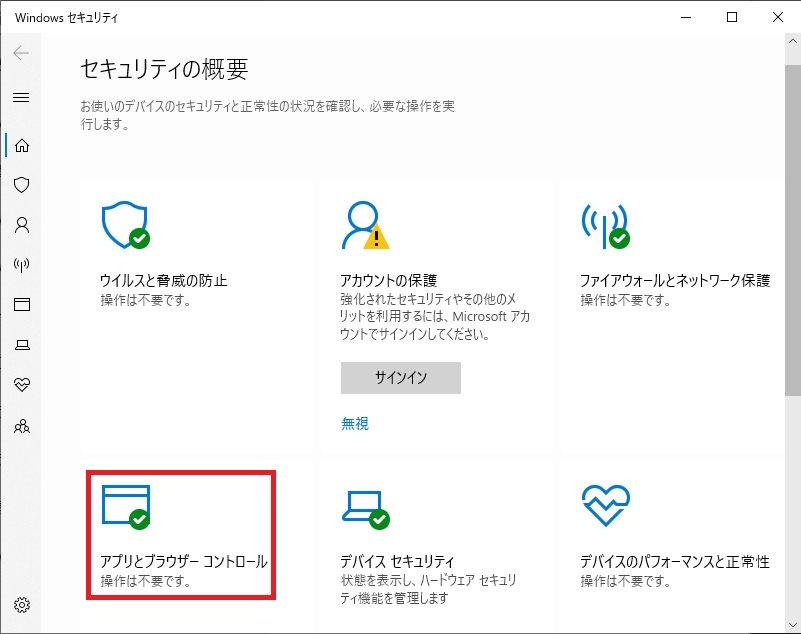Click the 無視 link under account protection

[x=352, y=422]
